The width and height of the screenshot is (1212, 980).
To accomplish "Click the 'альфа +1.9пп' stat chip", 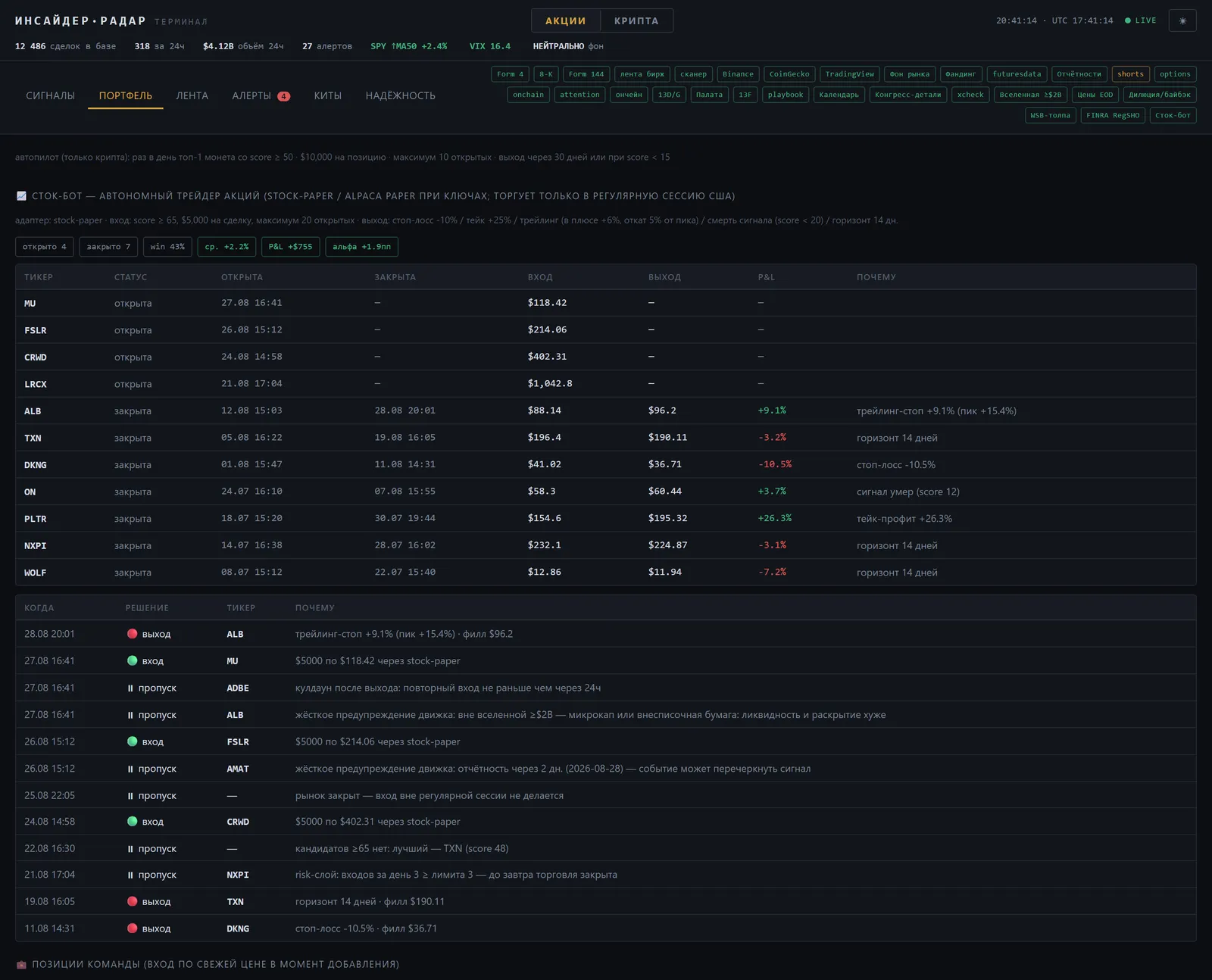I will tap(361, 247).
